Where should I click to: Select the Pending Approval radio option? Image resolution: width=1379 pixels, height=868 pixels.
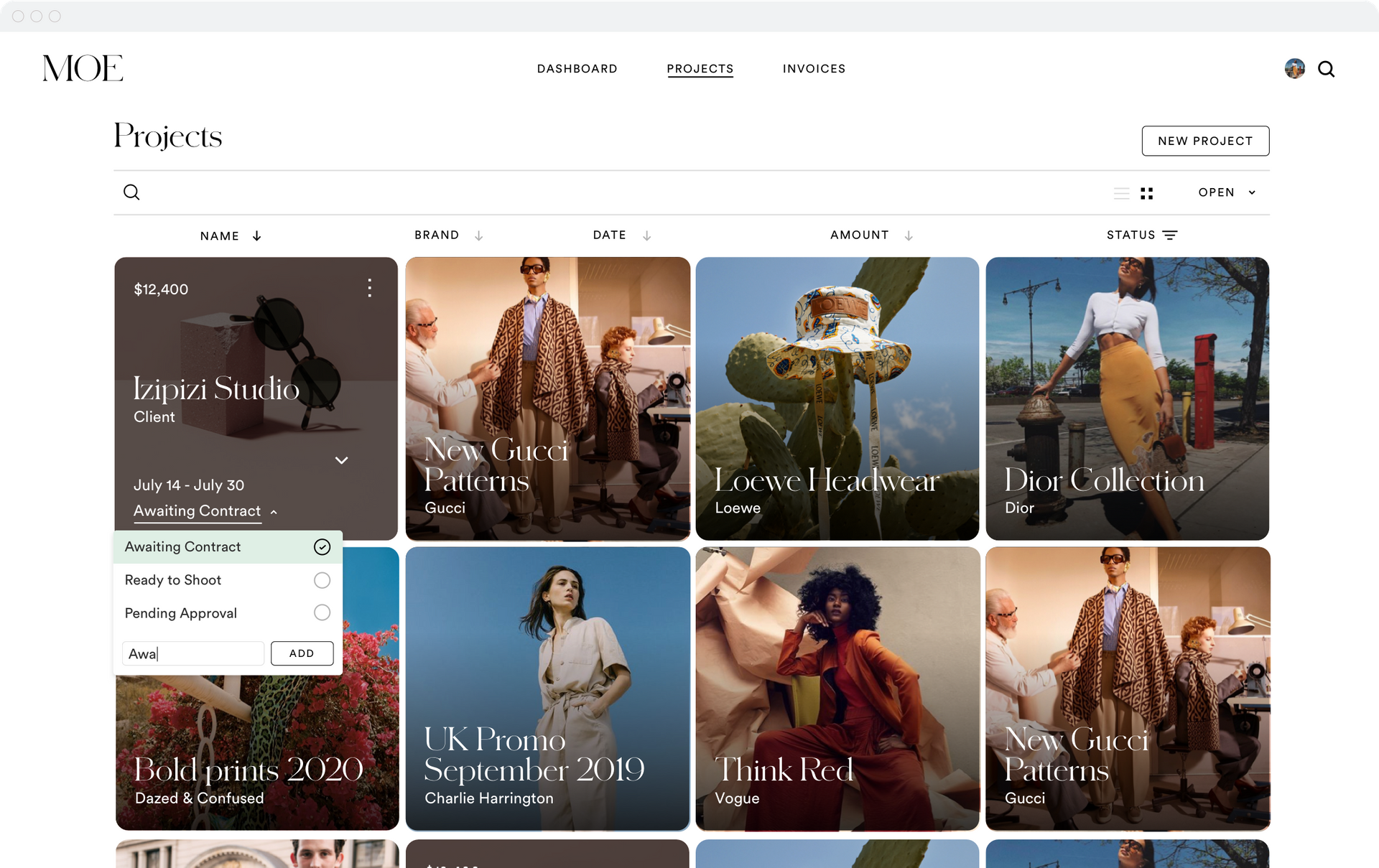(x=322, y=613)
